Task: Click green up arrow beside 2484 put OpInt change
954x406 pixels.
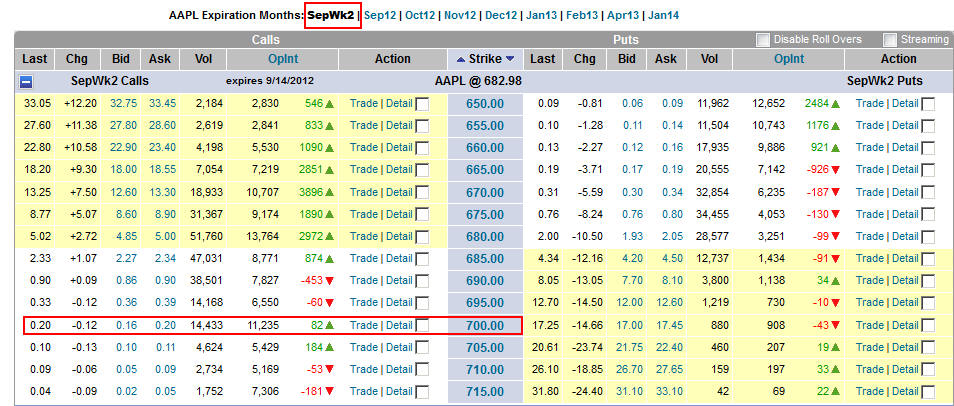Action: click(x=835, y=104)
